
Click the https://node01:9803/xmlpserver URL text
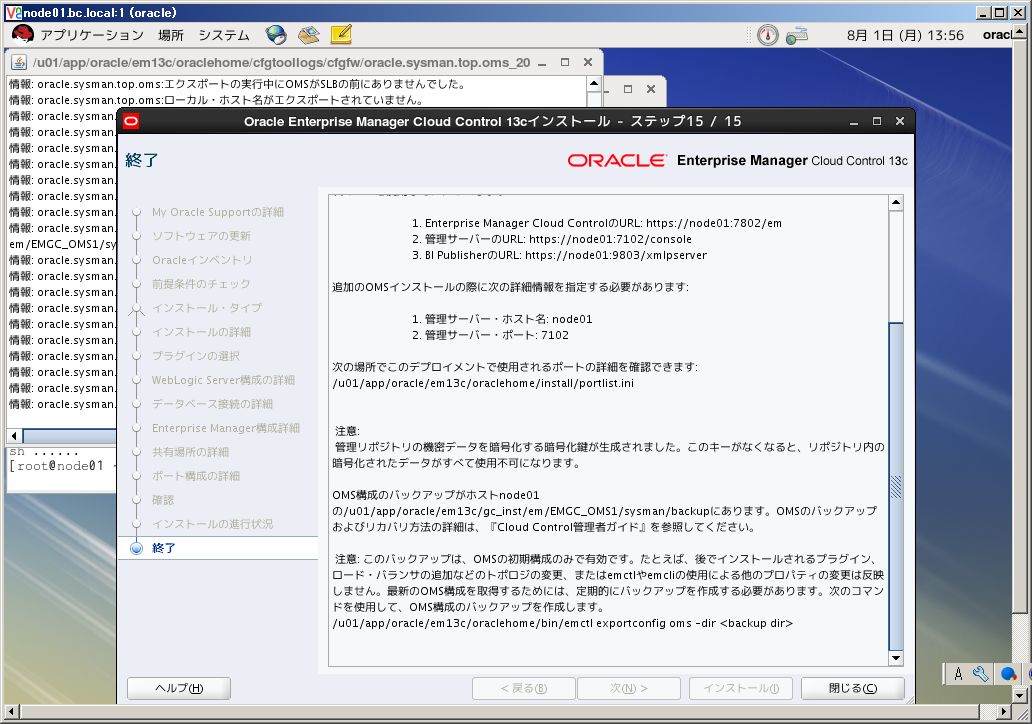point(615,255)
